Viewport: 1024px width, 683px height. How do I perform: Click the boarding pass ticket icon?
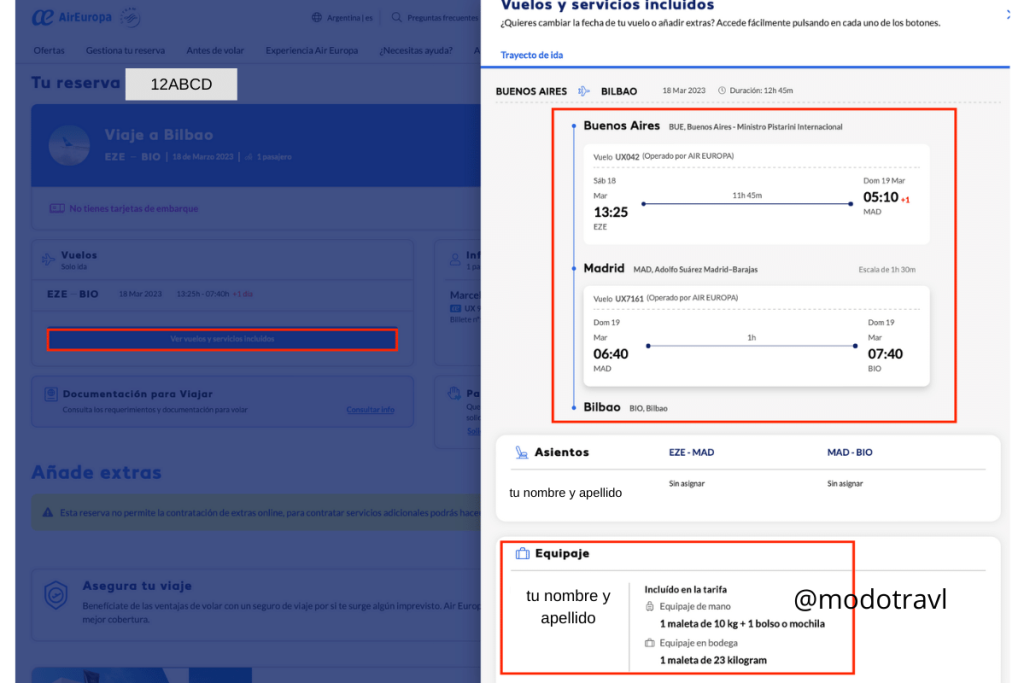57,208
